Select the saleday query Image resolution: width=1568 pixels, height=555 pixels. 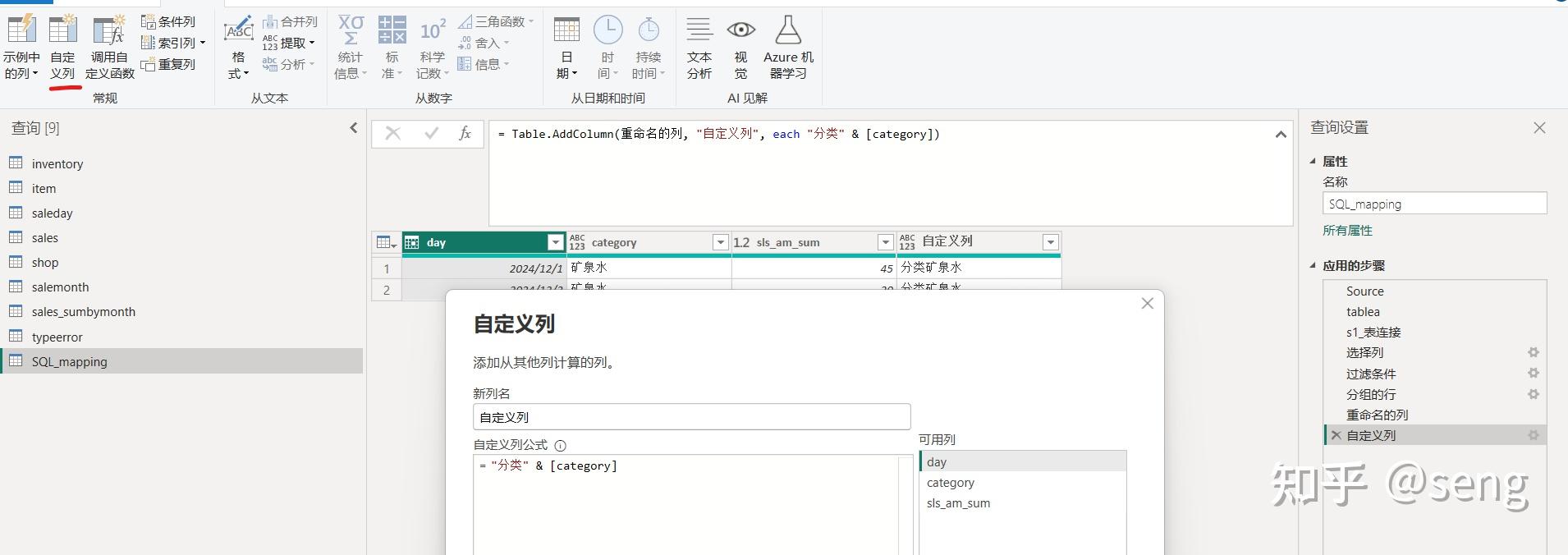(181, 213)
